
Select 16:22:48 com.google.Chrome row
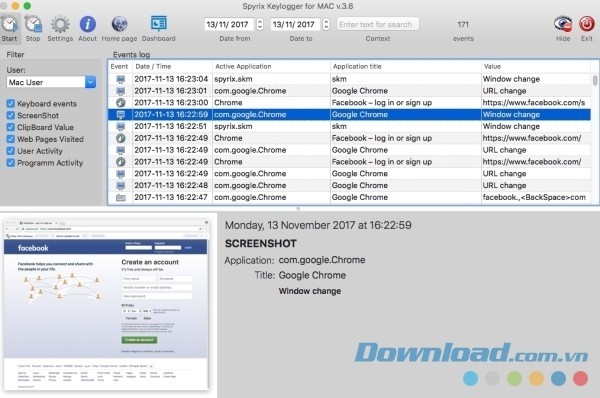[349, 186]
